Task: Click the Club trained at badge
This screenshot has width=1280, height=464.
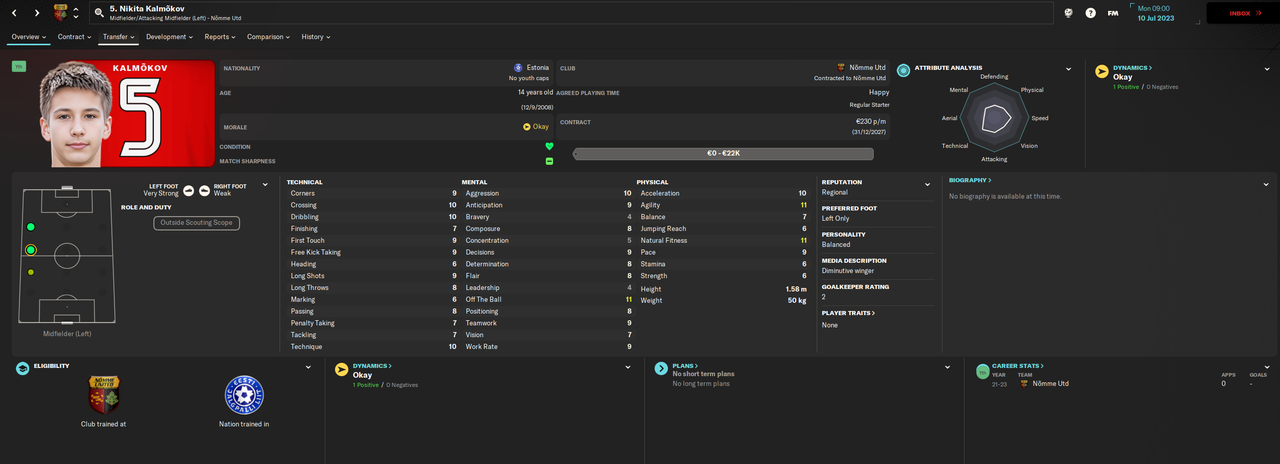Action: (x=104, y=395)
